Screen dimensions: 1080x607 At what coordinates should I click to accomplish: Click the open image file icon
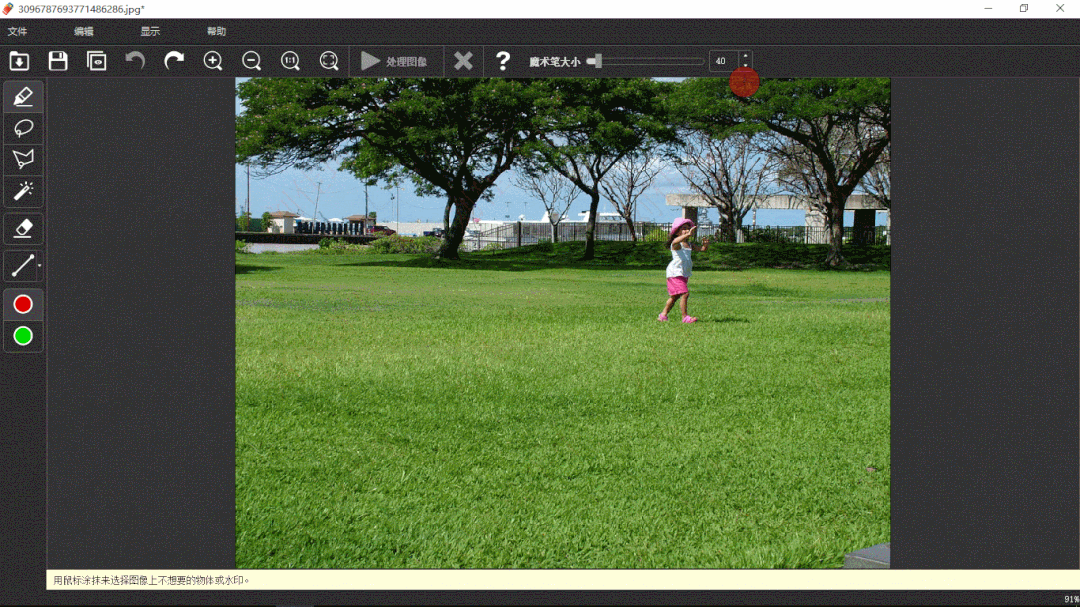click(x=19, y=61)
